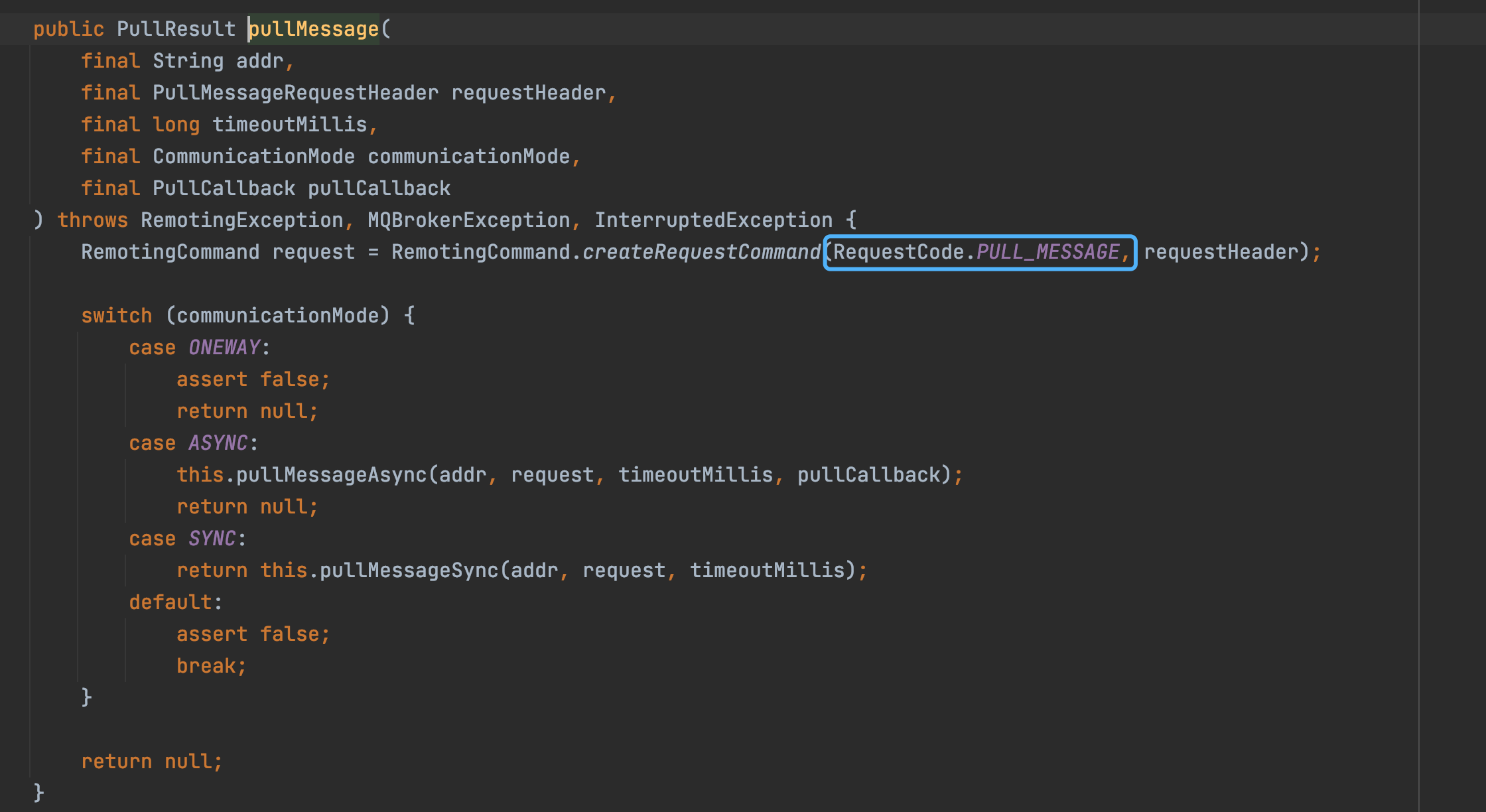Click the ONEWAY case label
Screen dimensions: 1486x812
[224, 348]
